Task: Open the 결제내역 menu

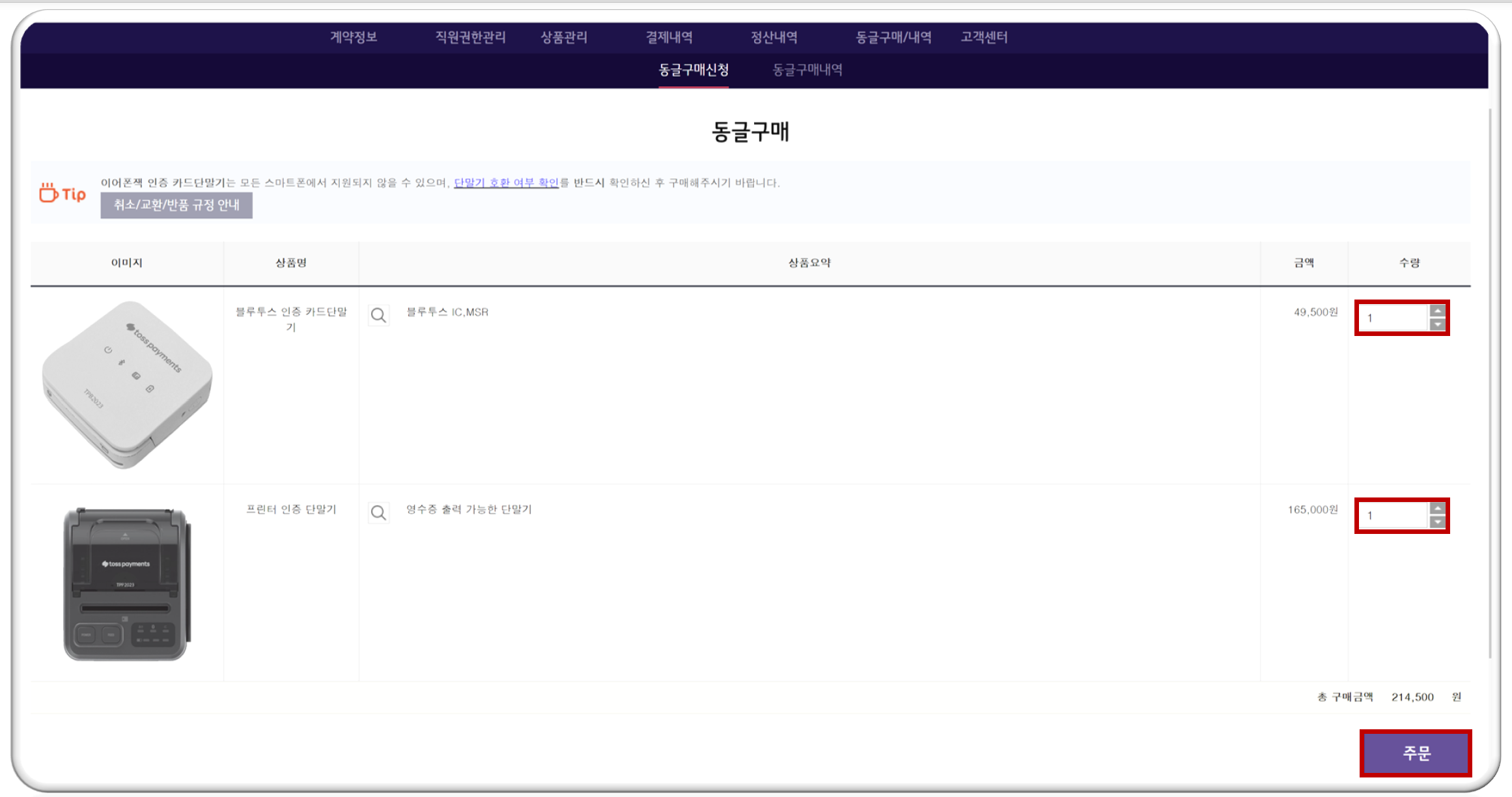Action: (x=669, y=37)
